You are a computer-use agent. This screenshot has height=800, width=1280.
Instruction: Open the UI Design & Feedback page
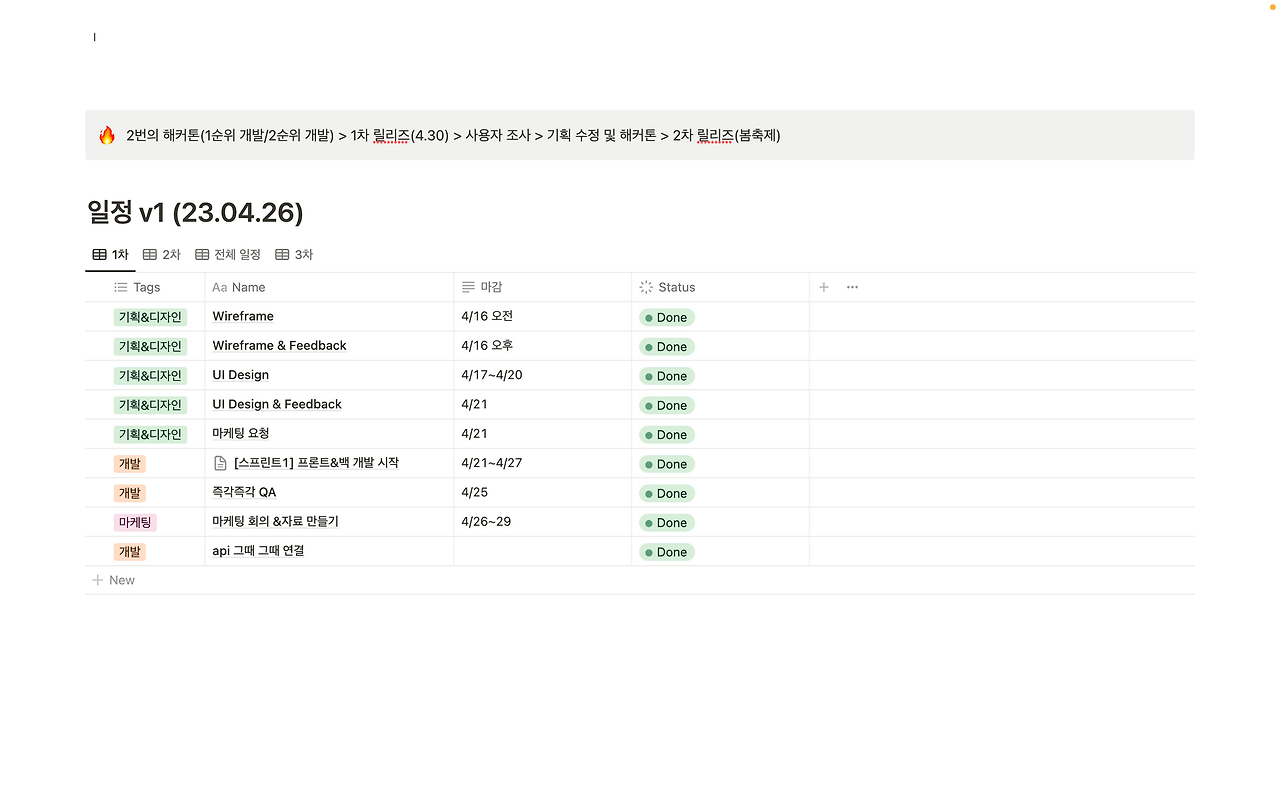tap(277, 404)
